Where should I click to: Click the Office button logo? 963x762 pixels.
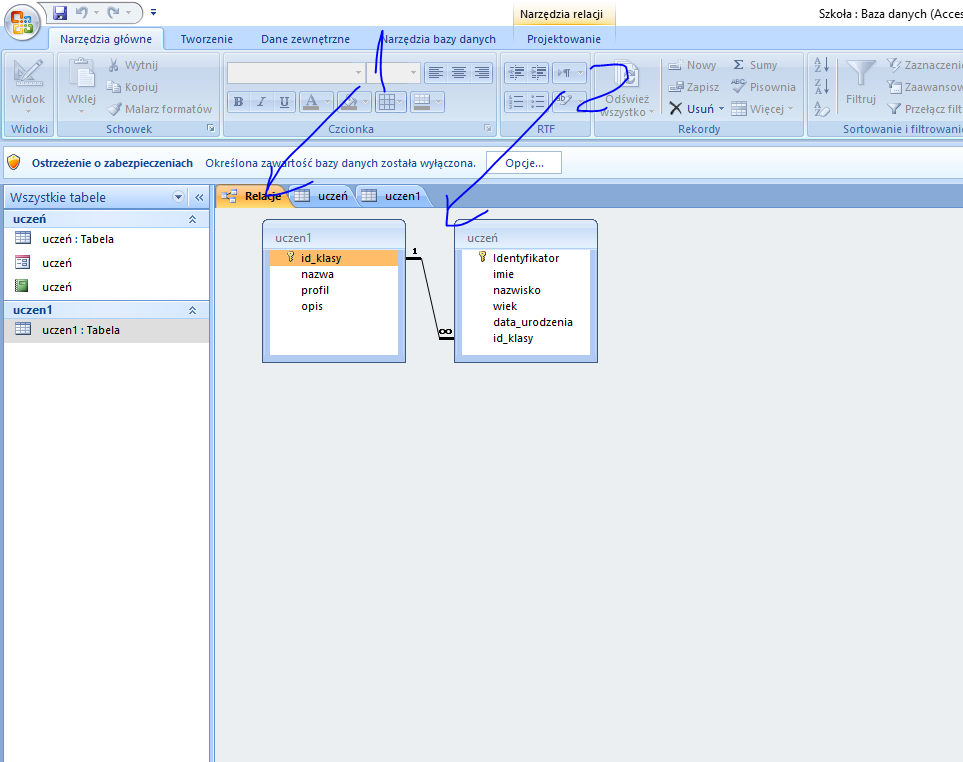pyautogui.click(x=22, y=23)
